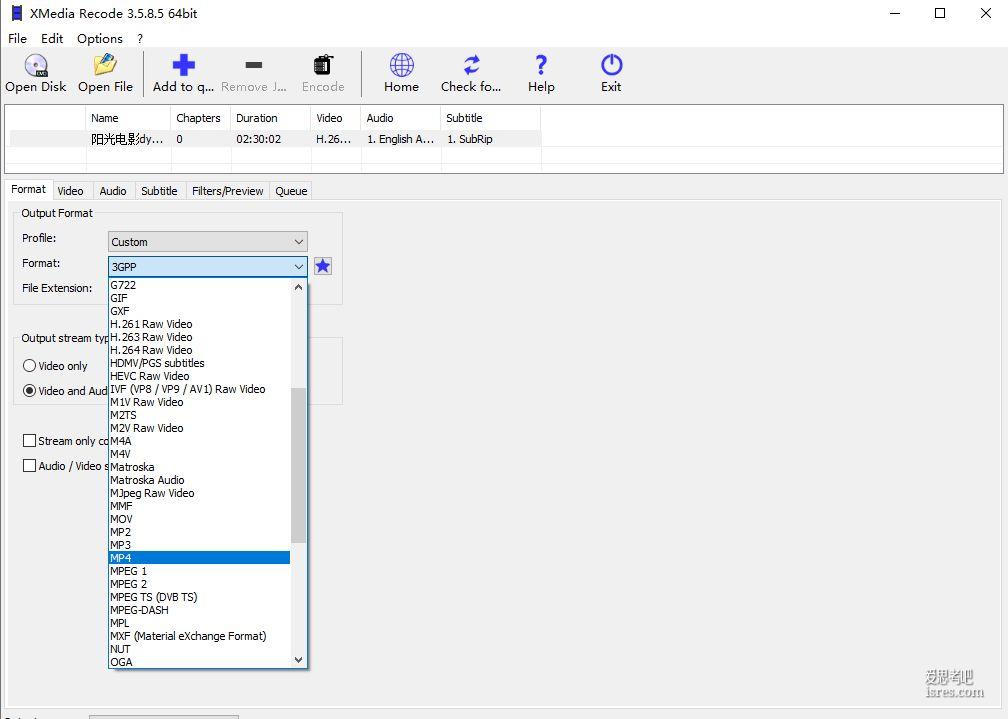Choose M4V from the format list
The width and height of the screenshot is (1008, 719).
coord(199,454)
